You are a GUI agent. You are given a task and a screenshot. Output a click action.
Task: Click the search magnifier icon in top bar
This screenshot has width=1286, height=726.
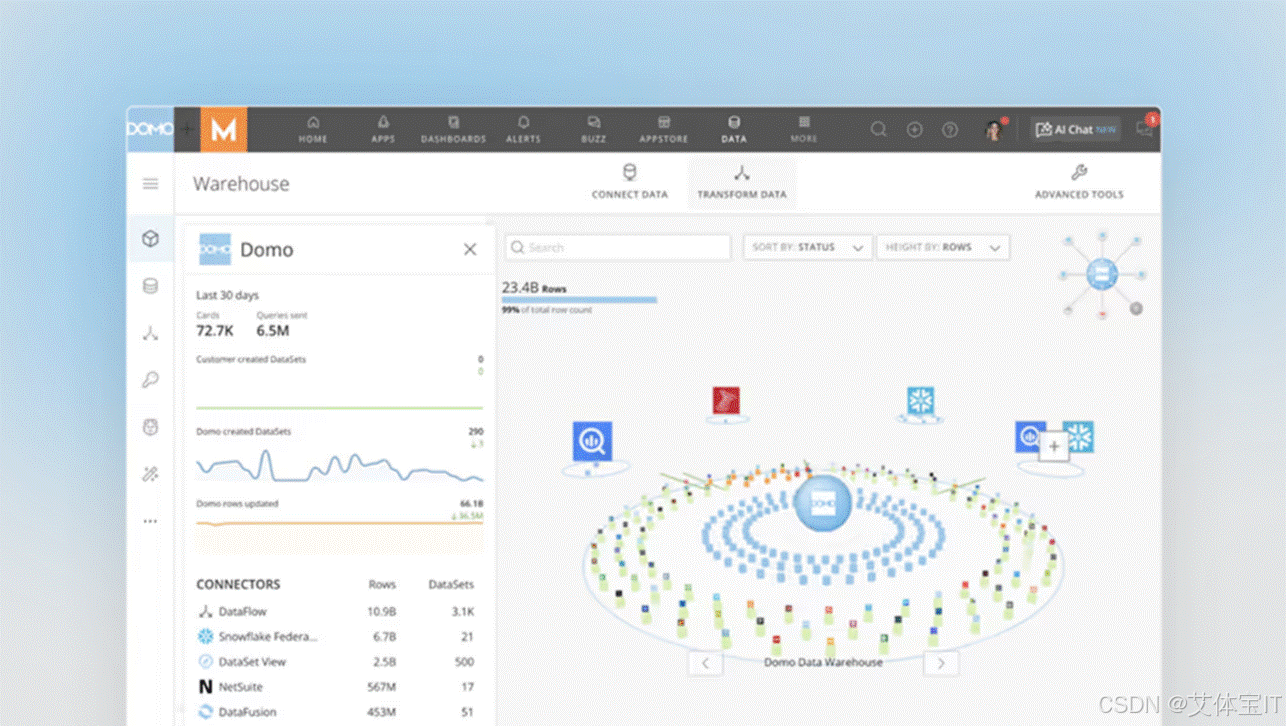coord(878,129)
